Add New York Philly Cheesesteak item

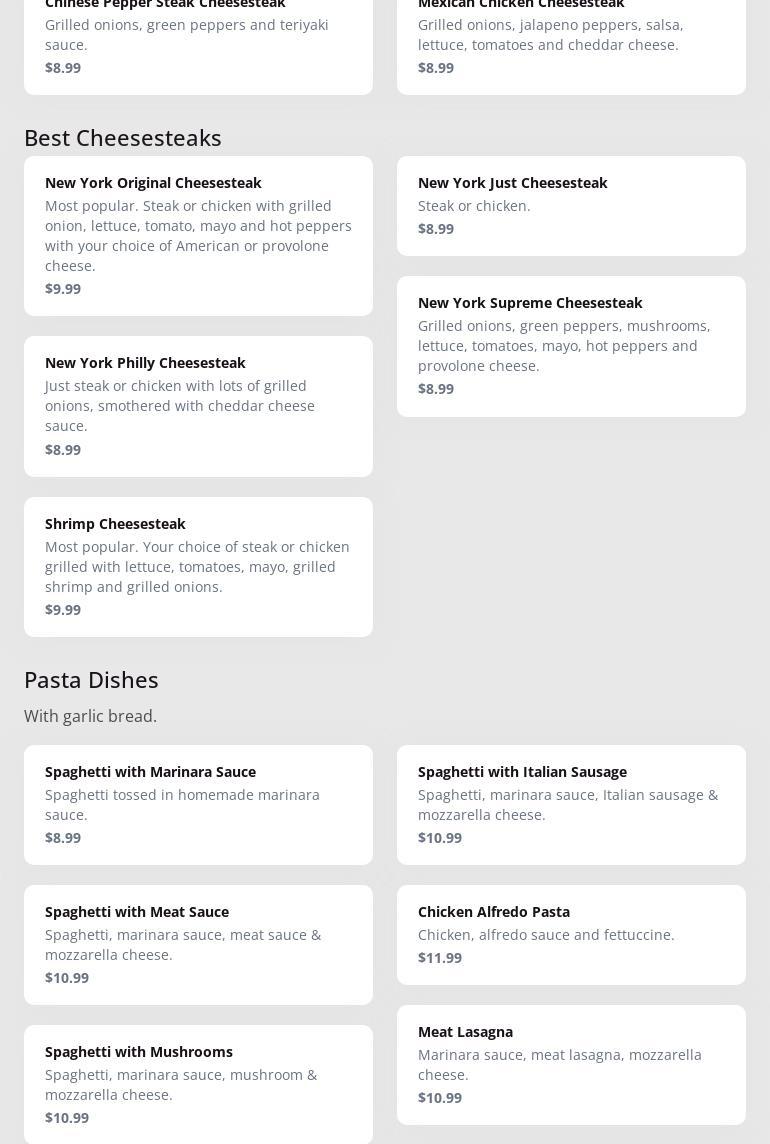point(198,405)
